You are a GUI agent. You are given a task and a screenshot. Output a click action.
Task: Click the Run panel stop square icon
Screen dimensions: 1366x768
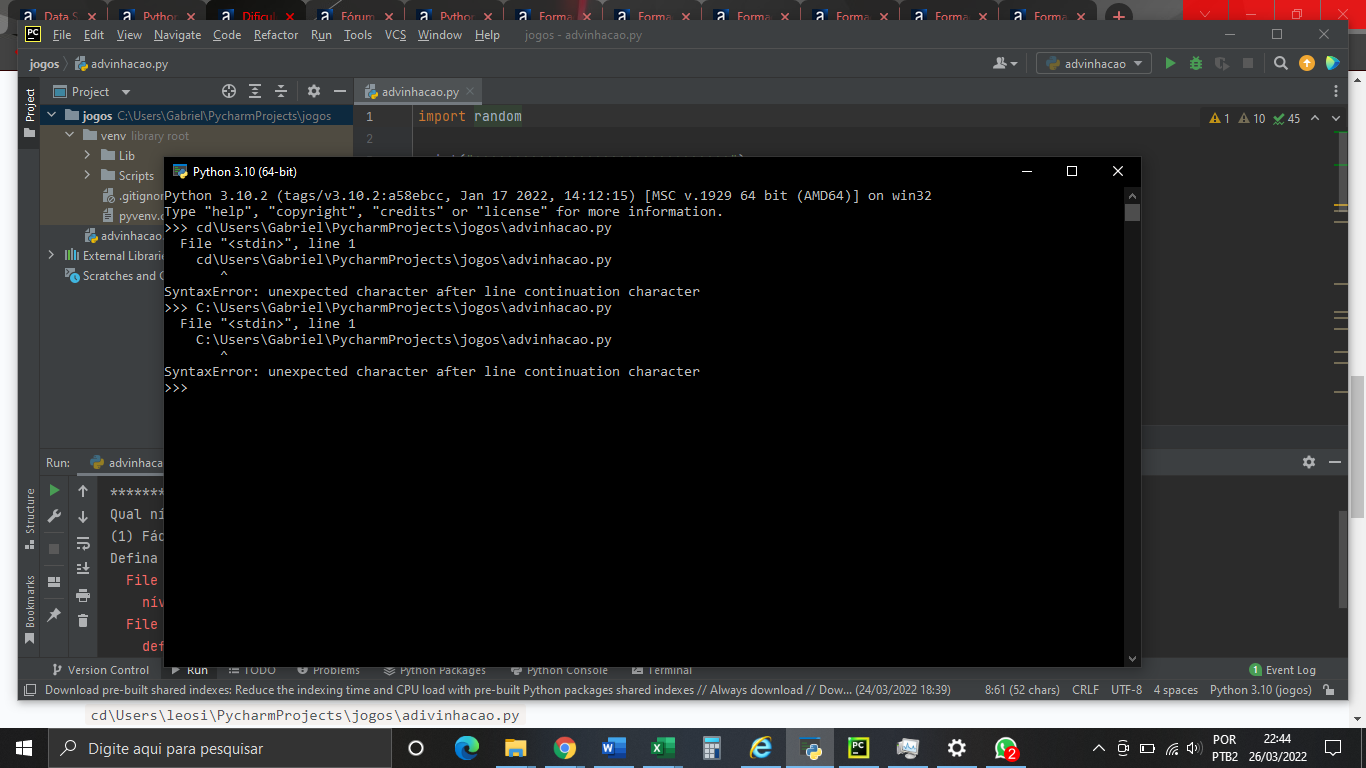coord(55,549)
